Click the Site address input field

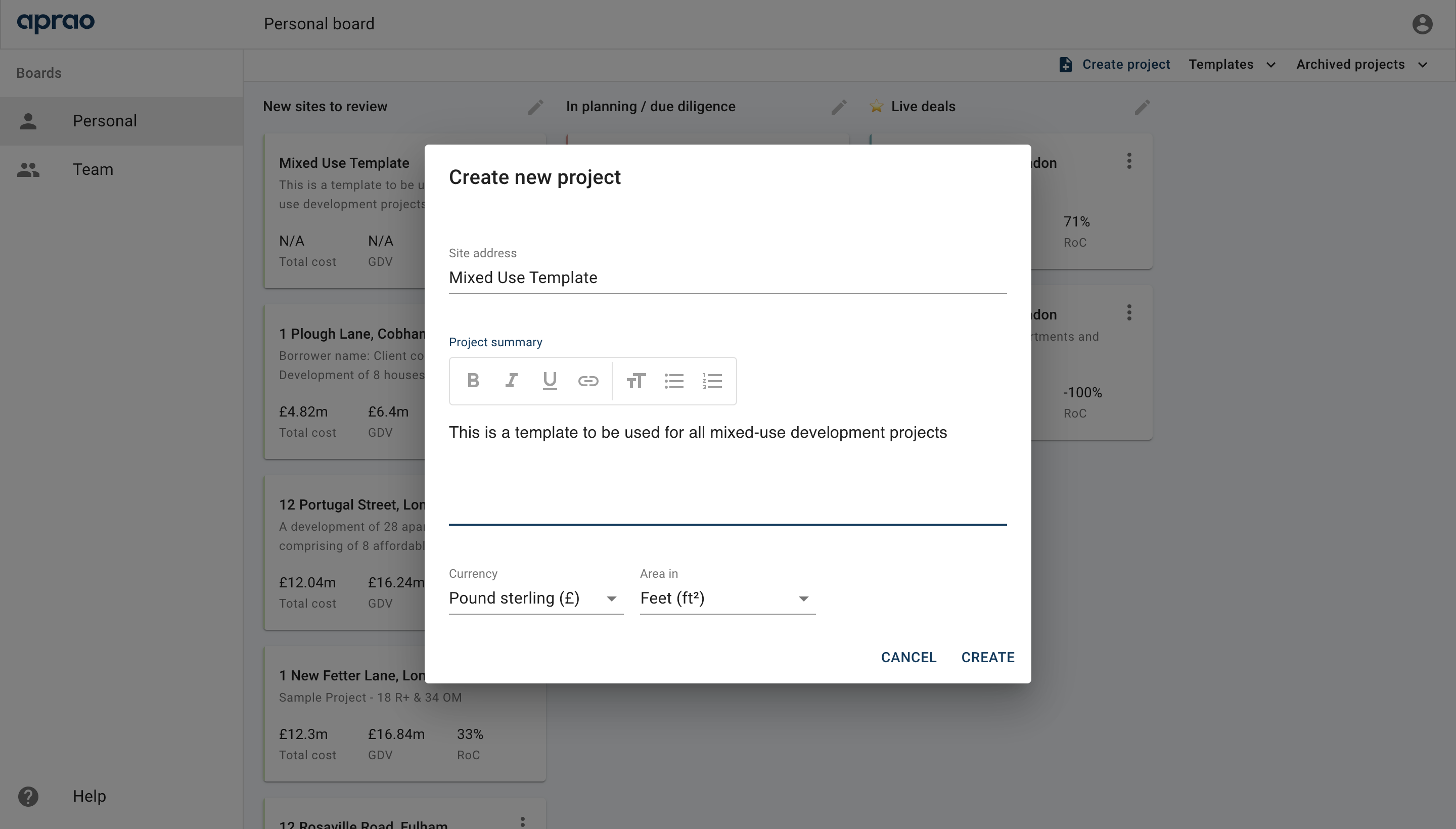(x=728, y=278)
